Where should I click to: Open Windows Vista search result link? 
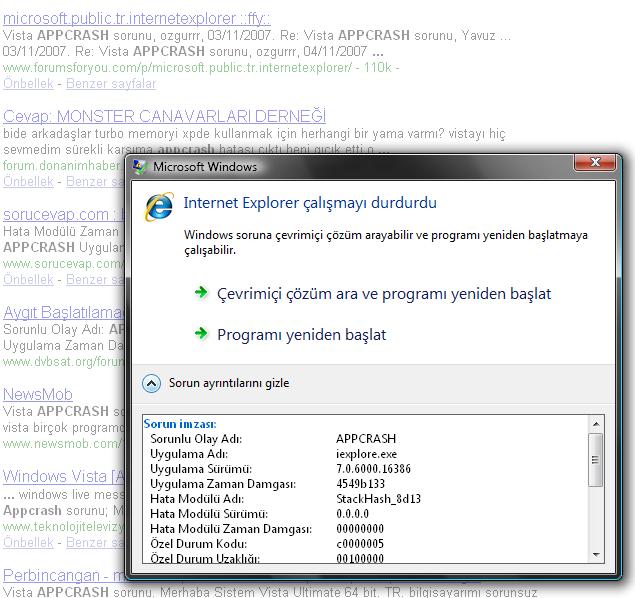pos(64,476)
